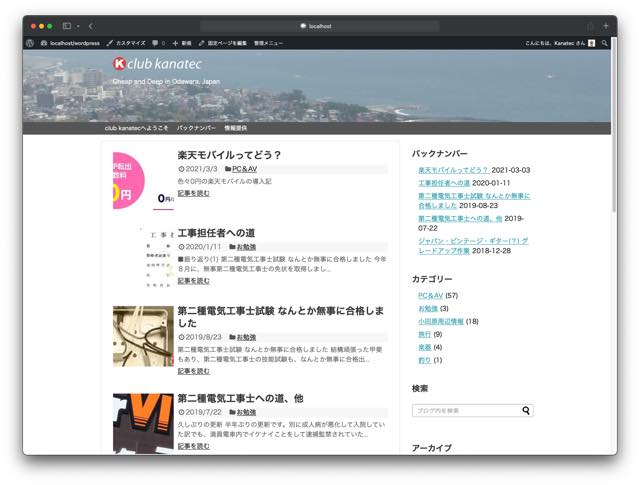This screenshot has height=485, width=640.
Task: Open sidebar link 第二種電気工事士への道、他
Action: [x=460, y=218]
